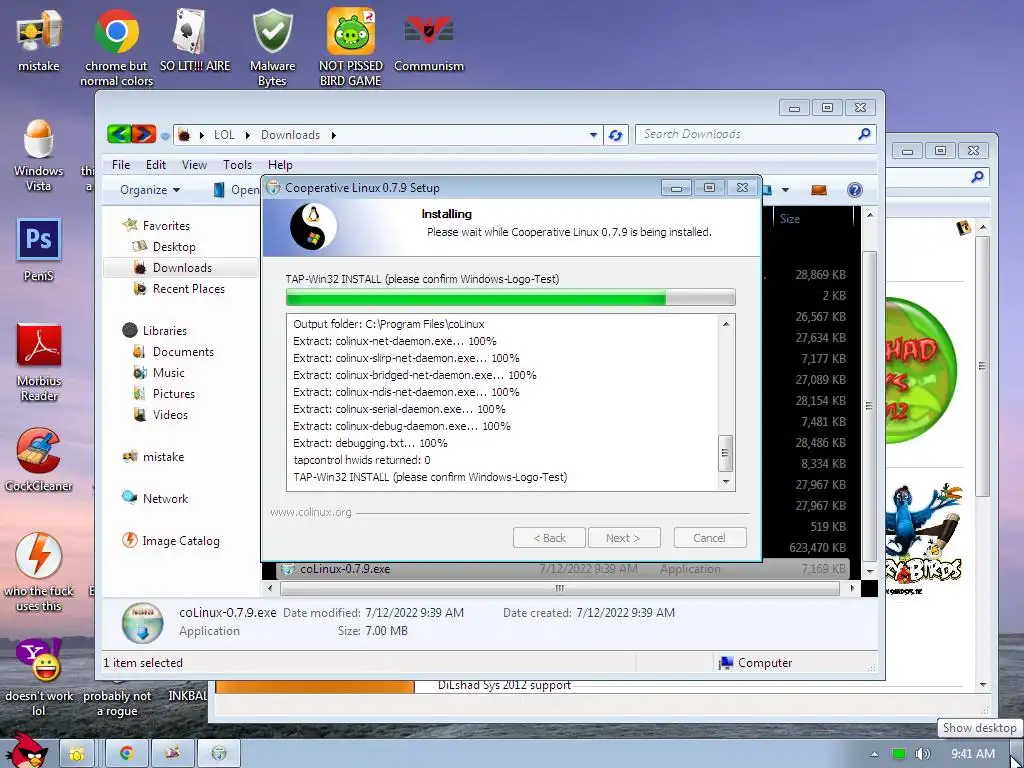Open the address bar history dropdown arrow
Viewport: 1024px width, 768px height.
[593, 135]
